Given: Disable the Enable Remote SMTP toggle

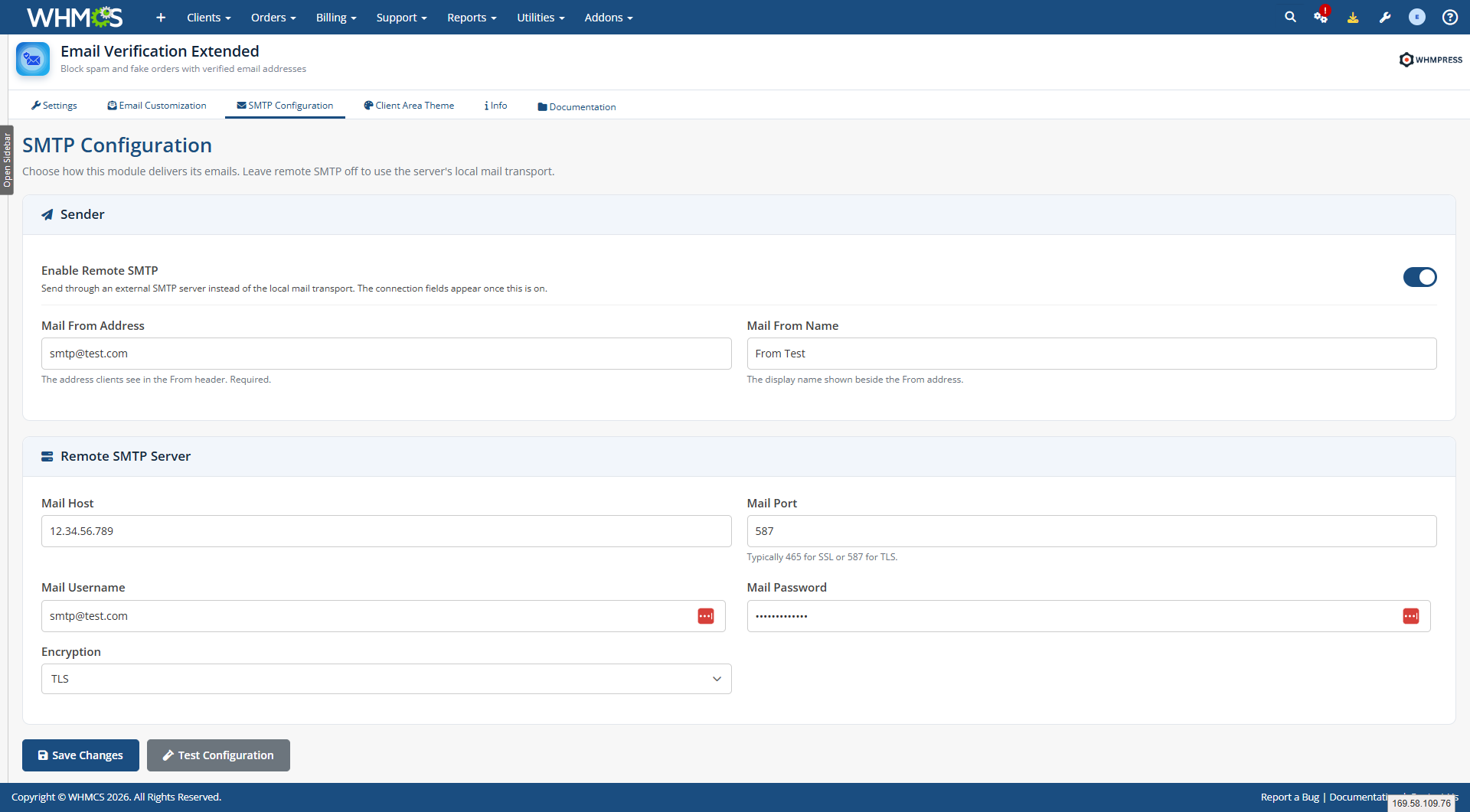Looking at the screenshot, I should click(1419, 277).
